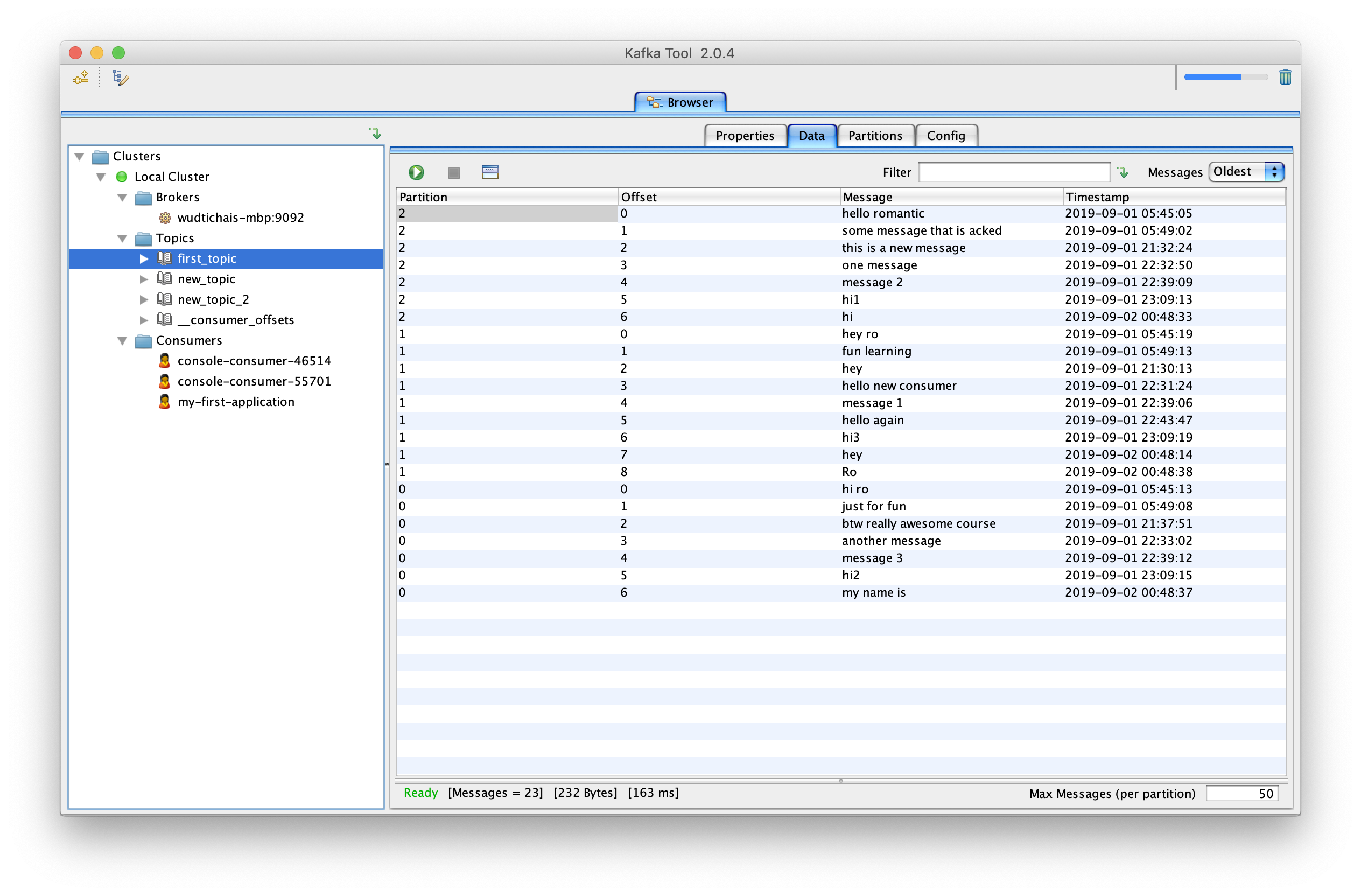Viewport: 1361px width, 896px height.
Task: Open the Partitions tab
Action: 875,136
